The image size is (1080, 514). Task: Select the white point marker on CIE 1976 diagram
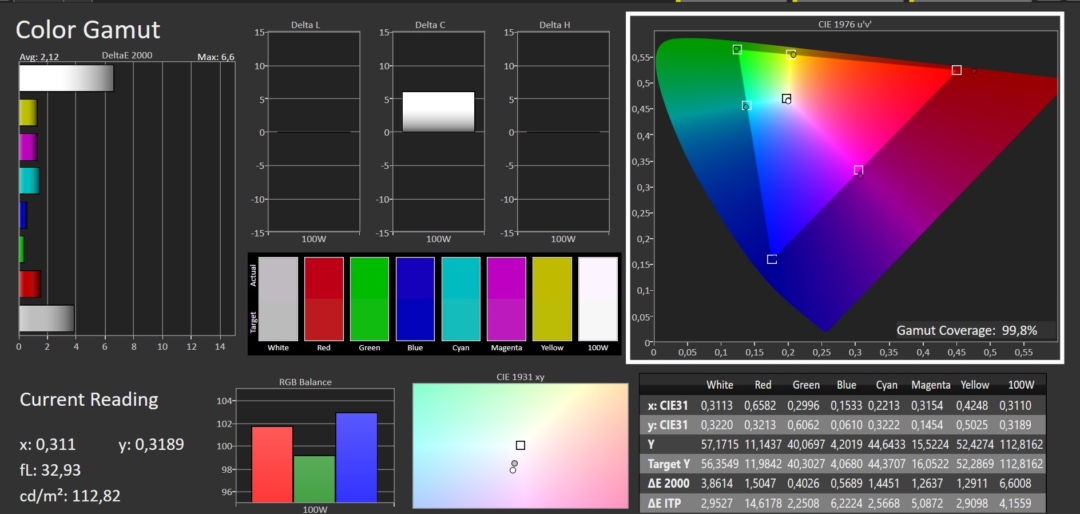pos(786,98)
